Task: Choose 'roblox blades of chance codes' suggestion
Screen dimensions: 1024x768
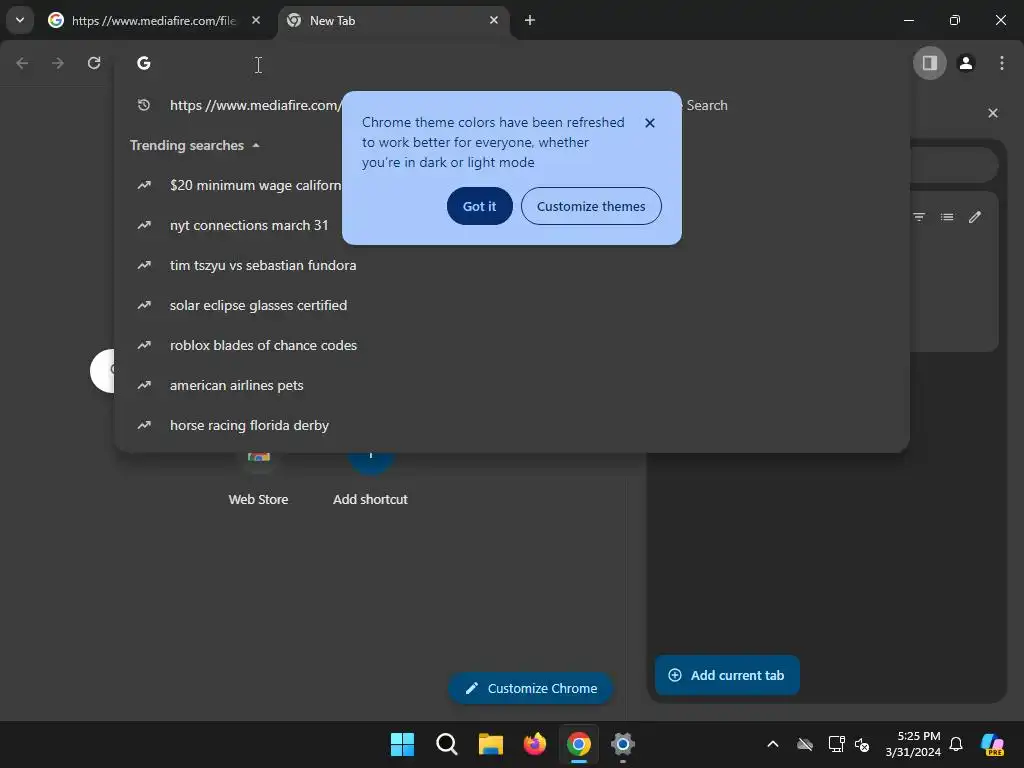Action: point(512,345)
